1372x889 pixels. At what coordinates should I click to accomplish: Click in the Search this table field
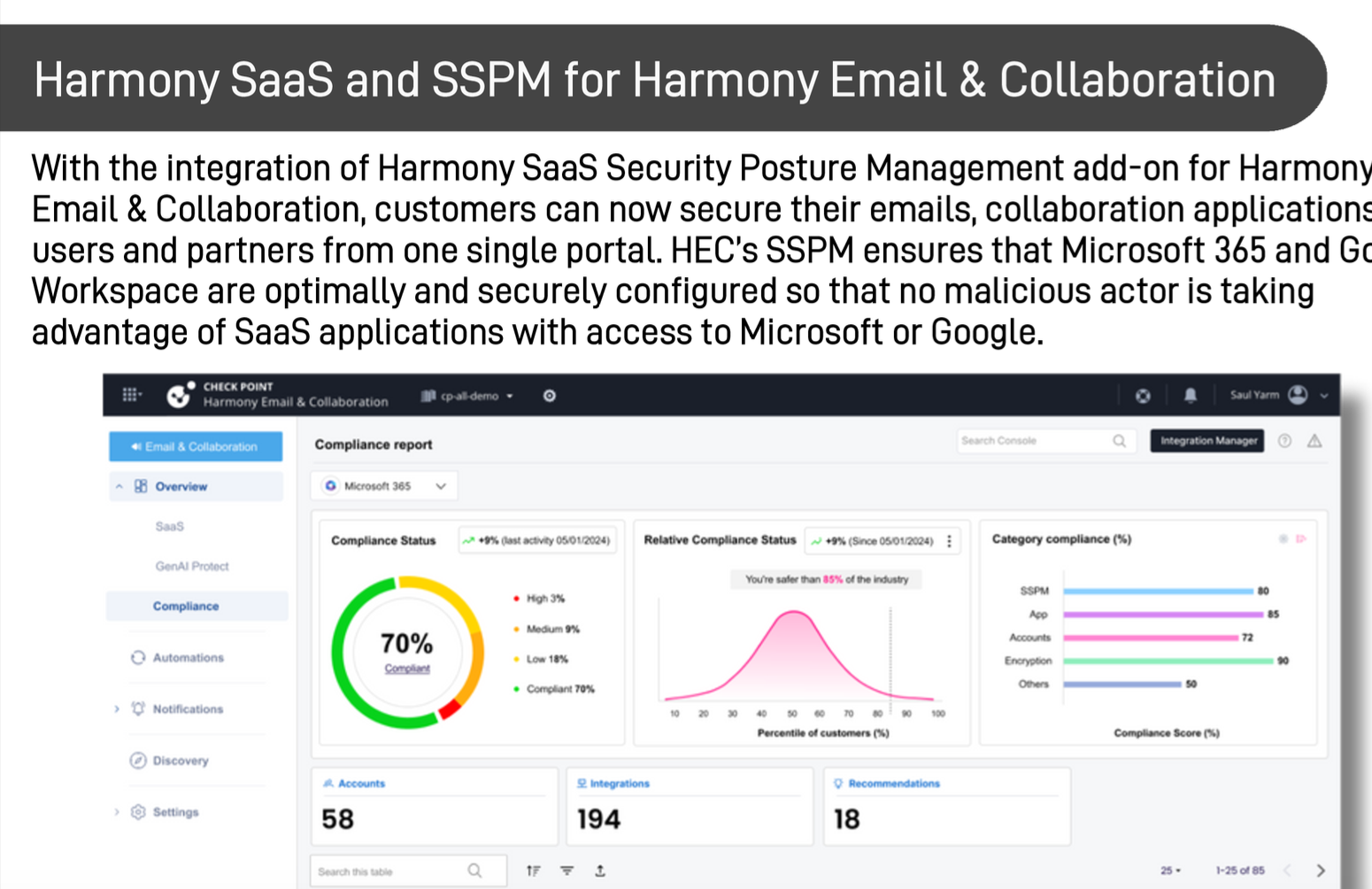point(408,871)
